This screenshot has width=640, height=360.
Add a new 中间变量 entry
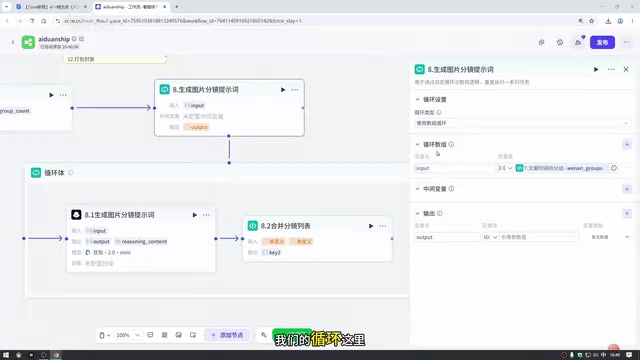pyautogui.click(x=627, y=189)
